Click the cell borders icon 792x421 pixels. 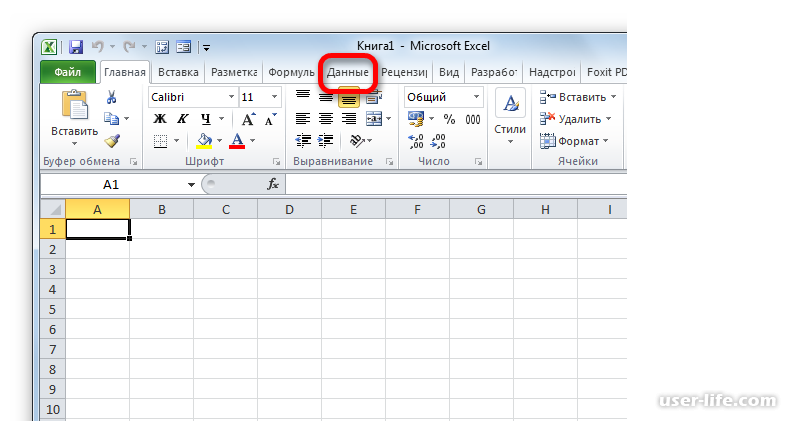point(160,141)
